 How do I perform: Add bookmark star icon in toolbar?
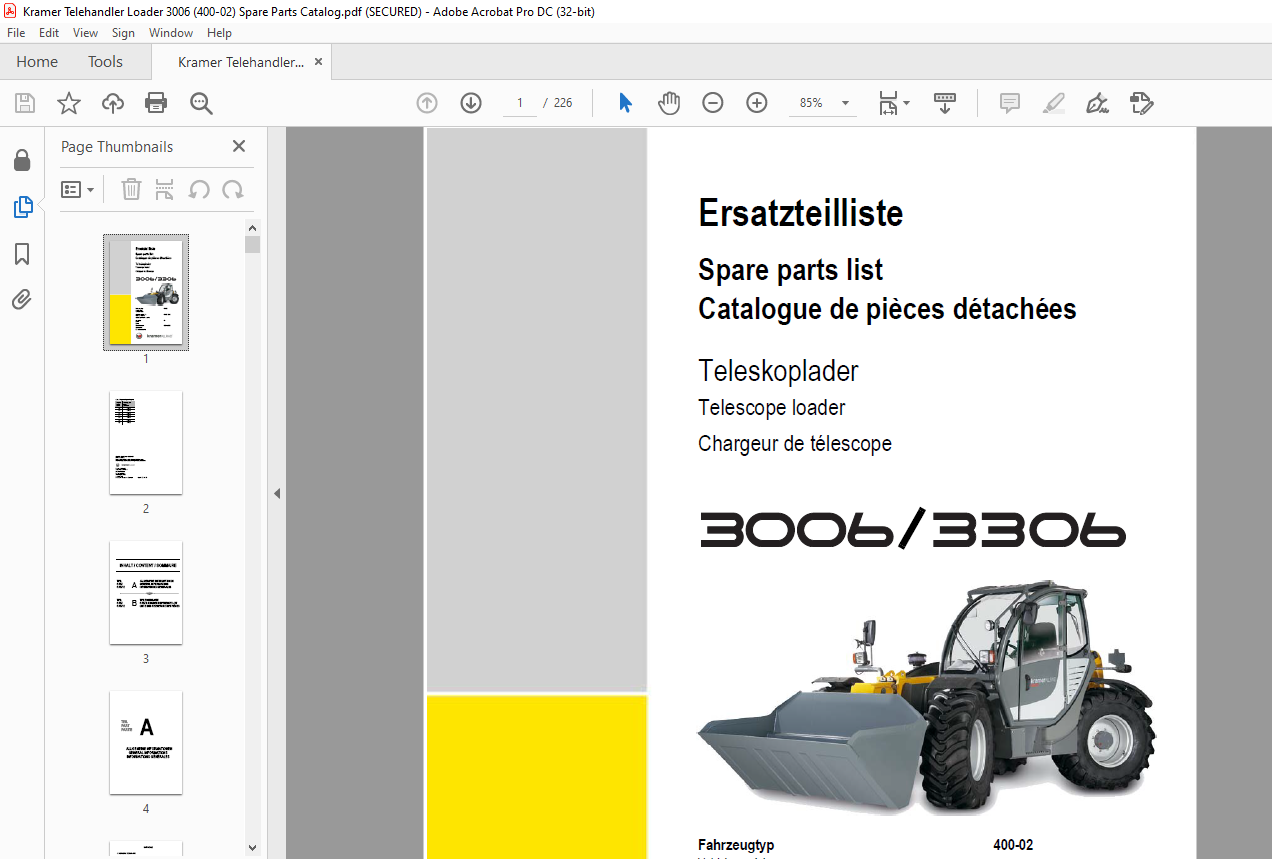tap(69, 103)
